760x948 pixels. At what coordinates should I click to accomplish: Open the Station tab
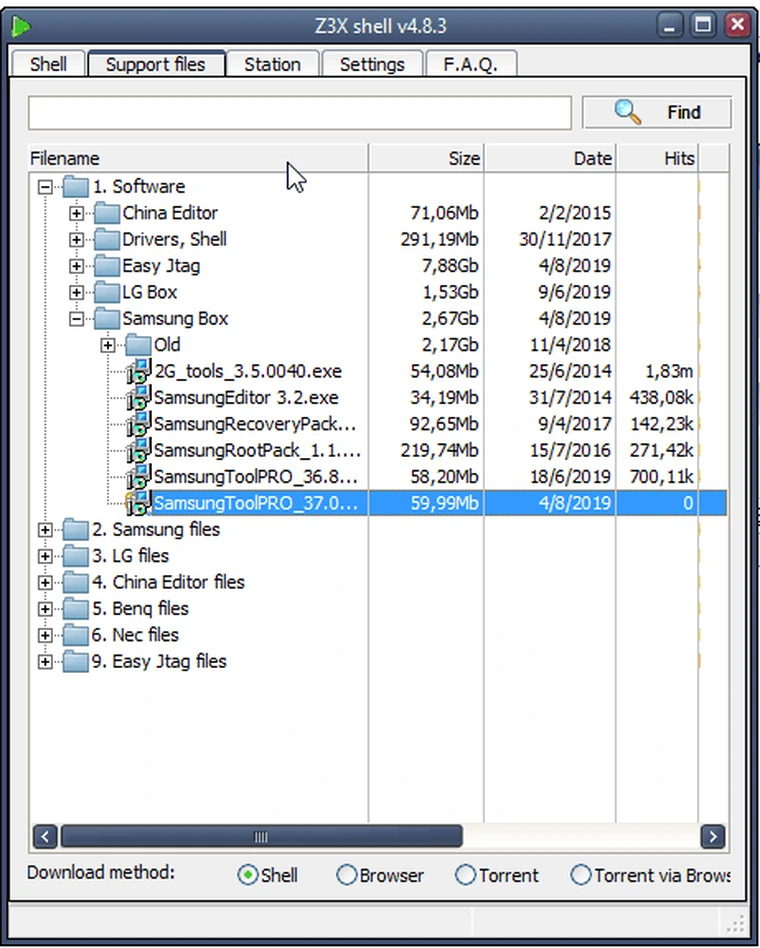coord(272,64)
